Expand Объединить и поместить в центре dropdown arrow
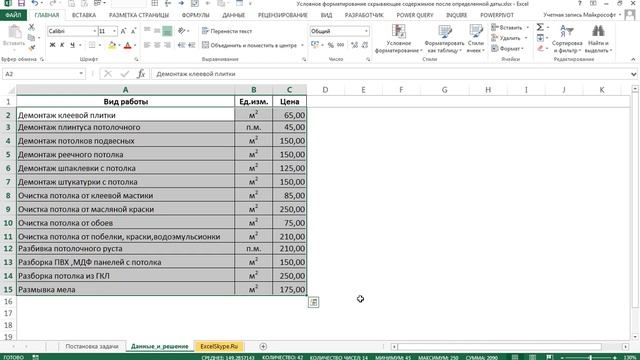This screenshot has height=360, width=640. point(302,45)
